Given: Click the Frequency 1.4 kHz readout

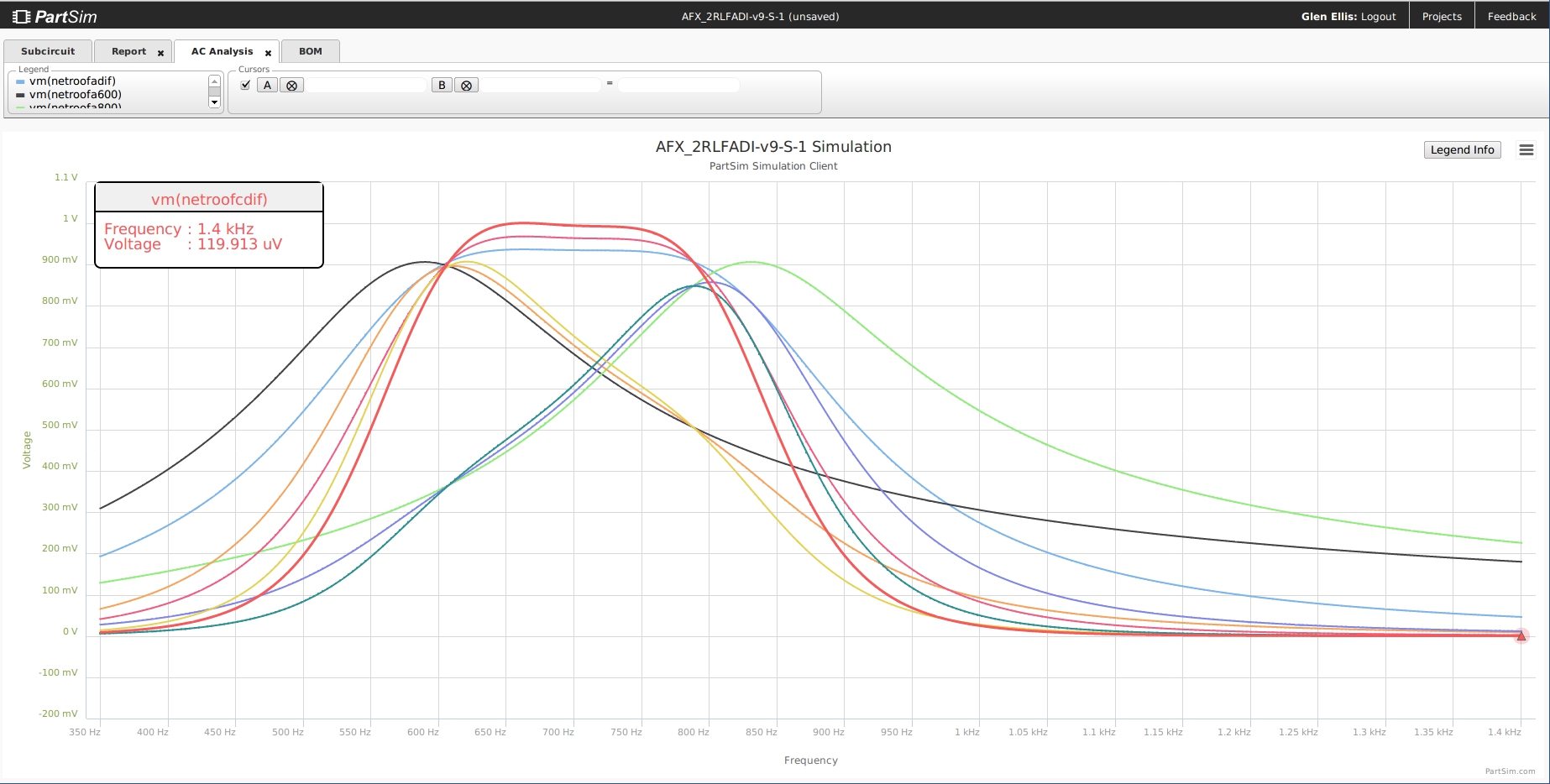Looking at the screenshot, I should [179, 228].
